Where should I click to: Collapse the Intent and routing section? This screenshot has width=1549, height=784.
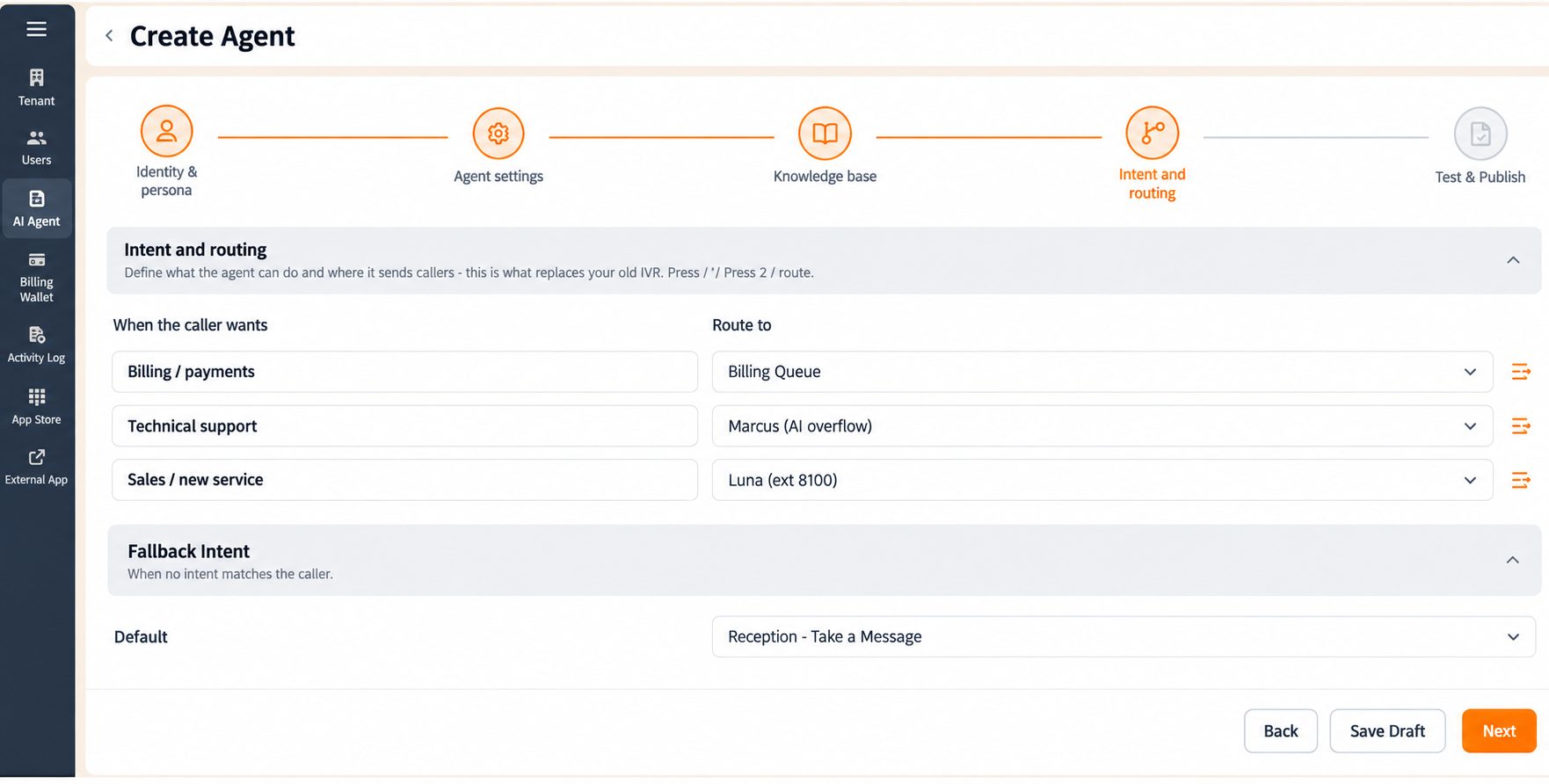tap(1513, 260)
